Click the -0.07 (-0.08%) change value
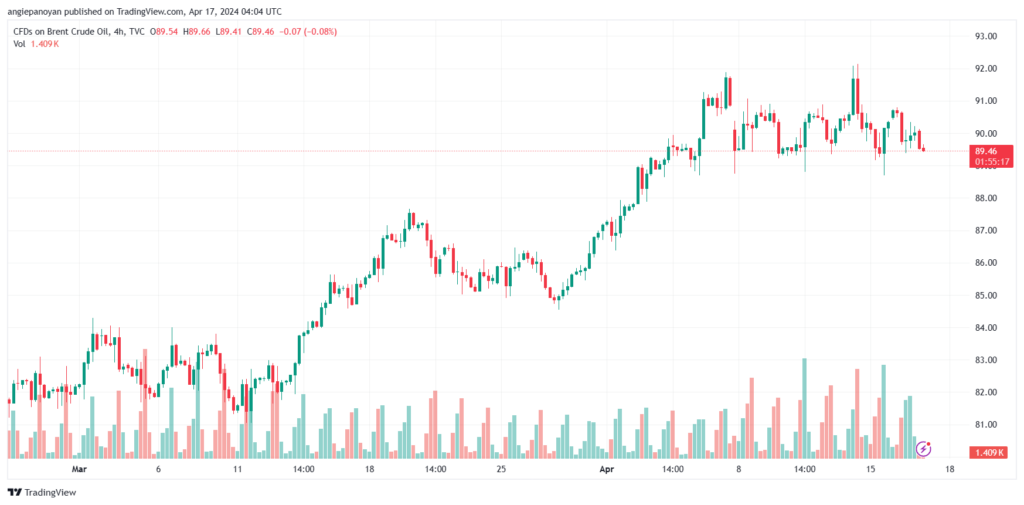 click(x=307, y=31)
